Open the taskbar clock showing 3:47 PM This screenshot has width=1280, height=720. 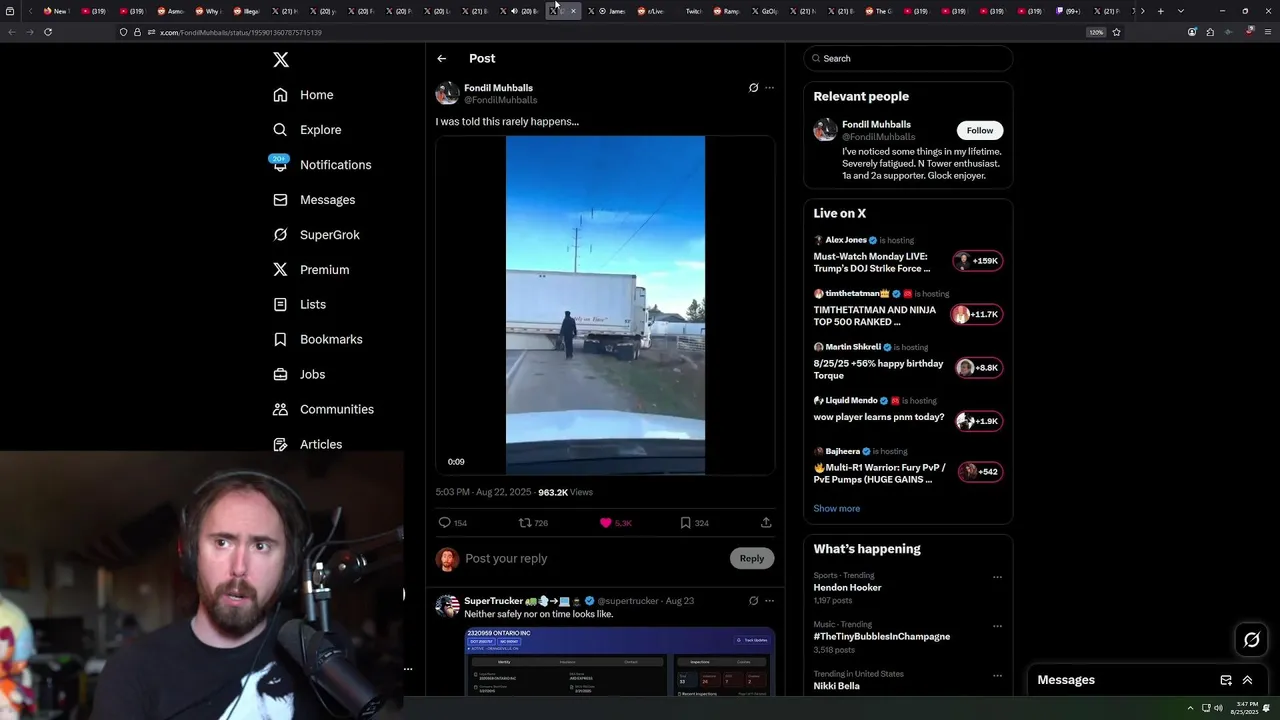(x=1244, y=708)
